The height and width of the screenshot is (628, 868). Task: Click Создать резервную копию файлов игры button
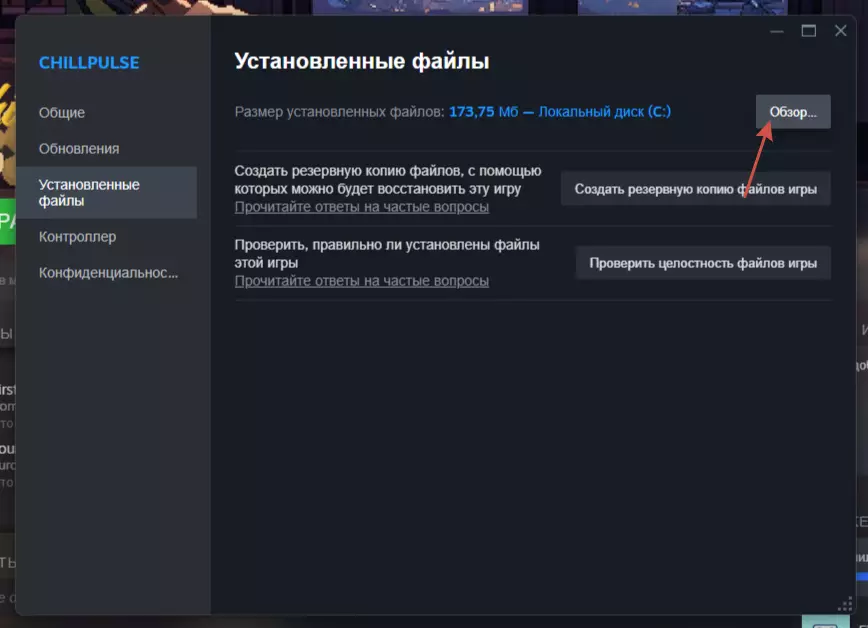point(695,189)
